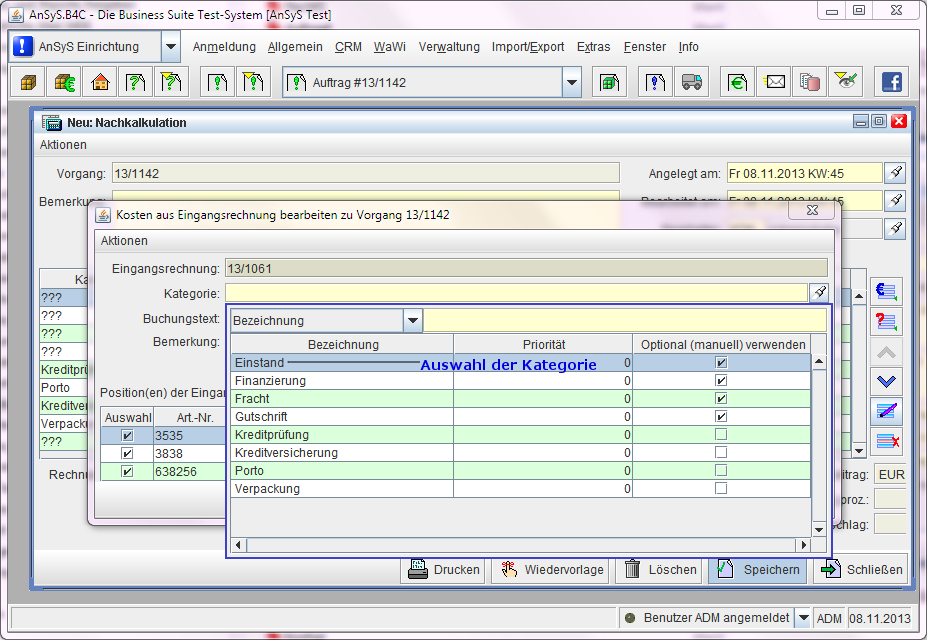Expand the Auftrag #13/1142 combo box

click(x=571, y=83)
